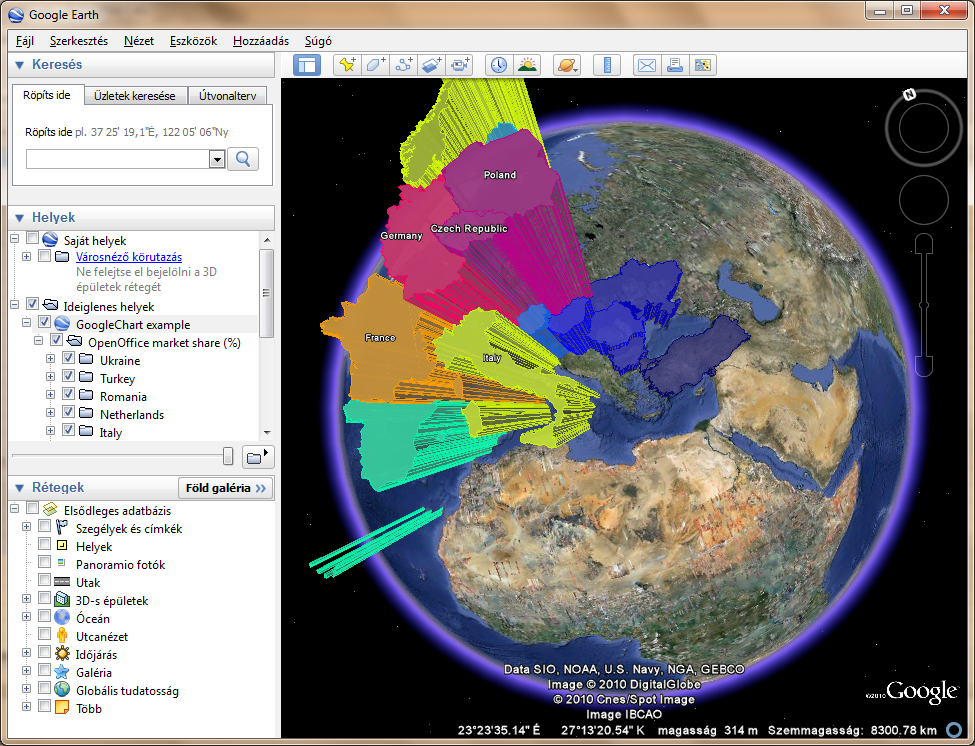Image resolution: width=975 pixels, height=746 pixels.
Task: Click the Weather sun layer icon
Action: tap(62, 654)
